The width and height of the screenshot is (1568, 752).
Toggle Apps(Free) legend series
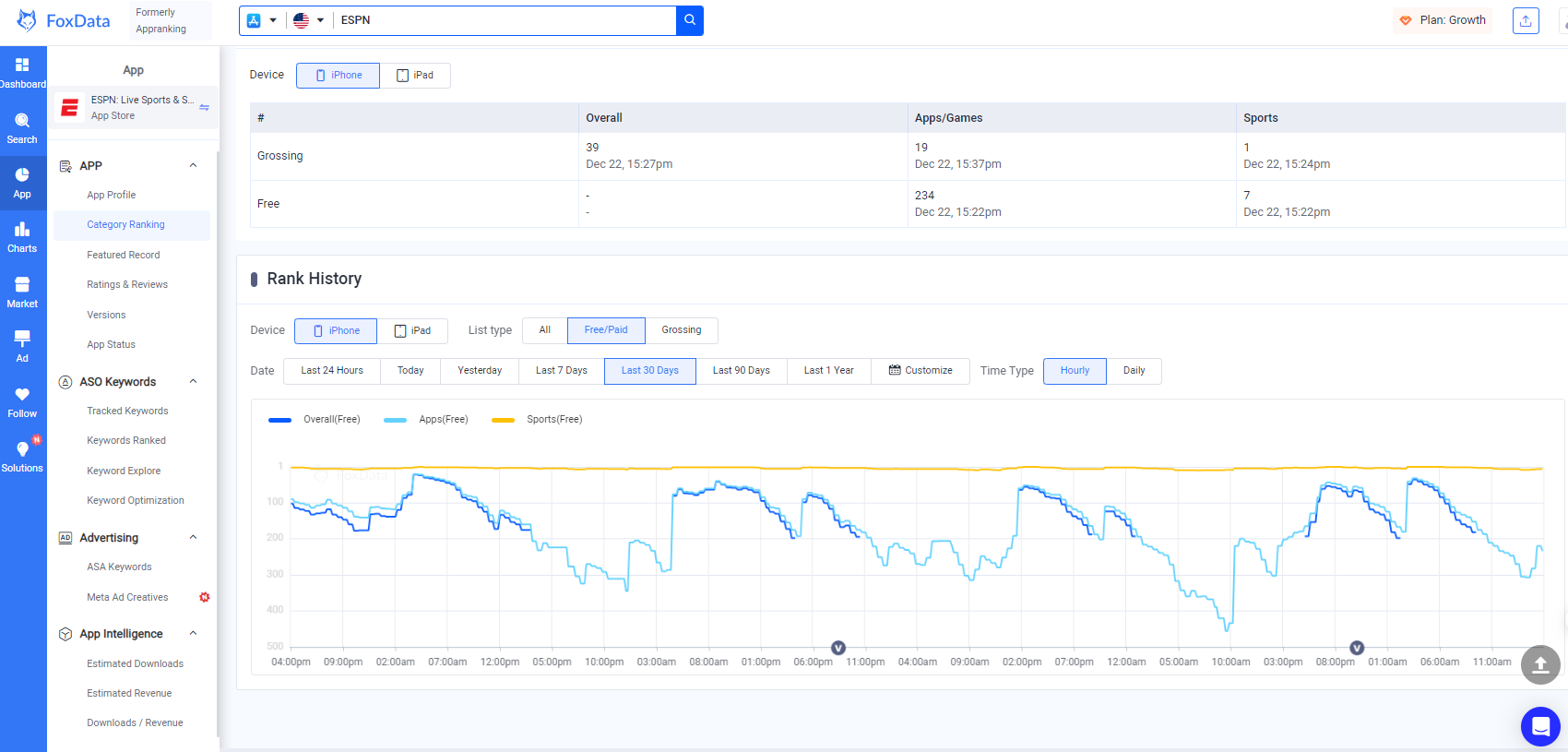426,420
